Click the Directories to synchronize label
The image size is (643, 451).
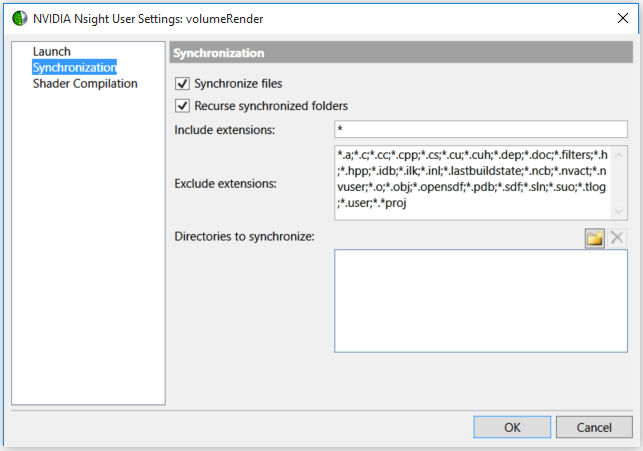click(x=244, y=237)
